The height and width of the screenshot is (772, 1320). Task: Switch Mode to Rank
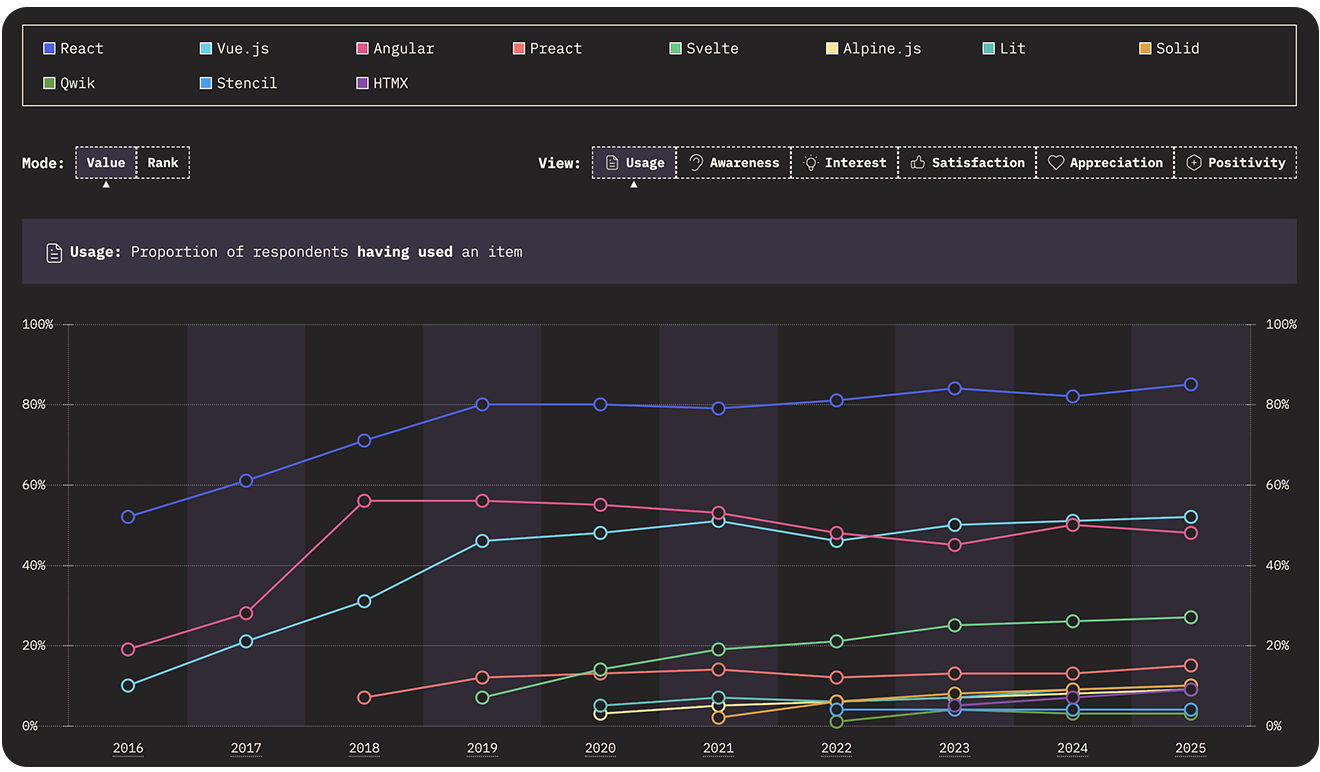pyautogui.click(x=163, y=163)
